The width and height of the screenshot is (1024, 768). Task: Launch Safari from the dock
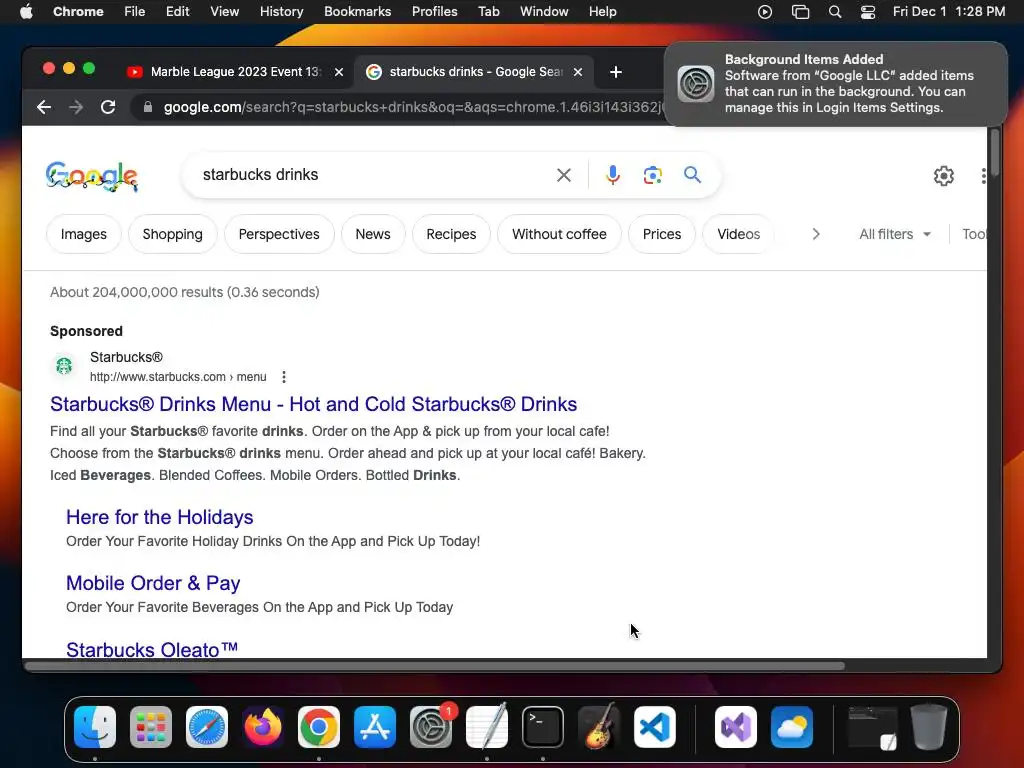(207, 727)
